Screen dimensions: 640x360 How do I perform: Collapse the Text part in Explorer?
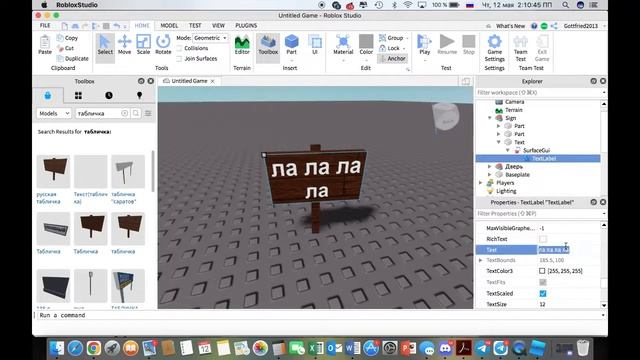(x=498, y=142)
